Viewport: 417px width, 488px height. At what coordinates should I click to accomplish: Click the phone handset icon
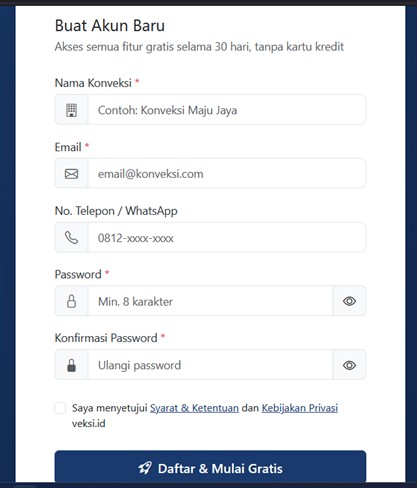[71, 238]
